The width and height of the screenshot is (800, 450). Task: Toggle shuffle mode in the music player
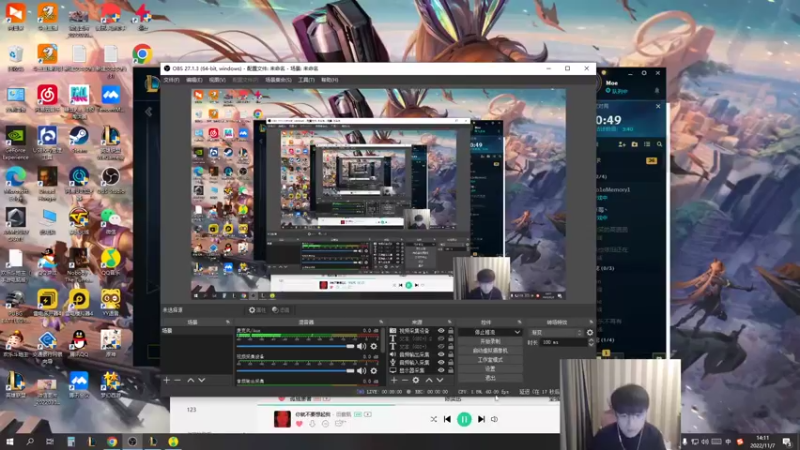433,419
